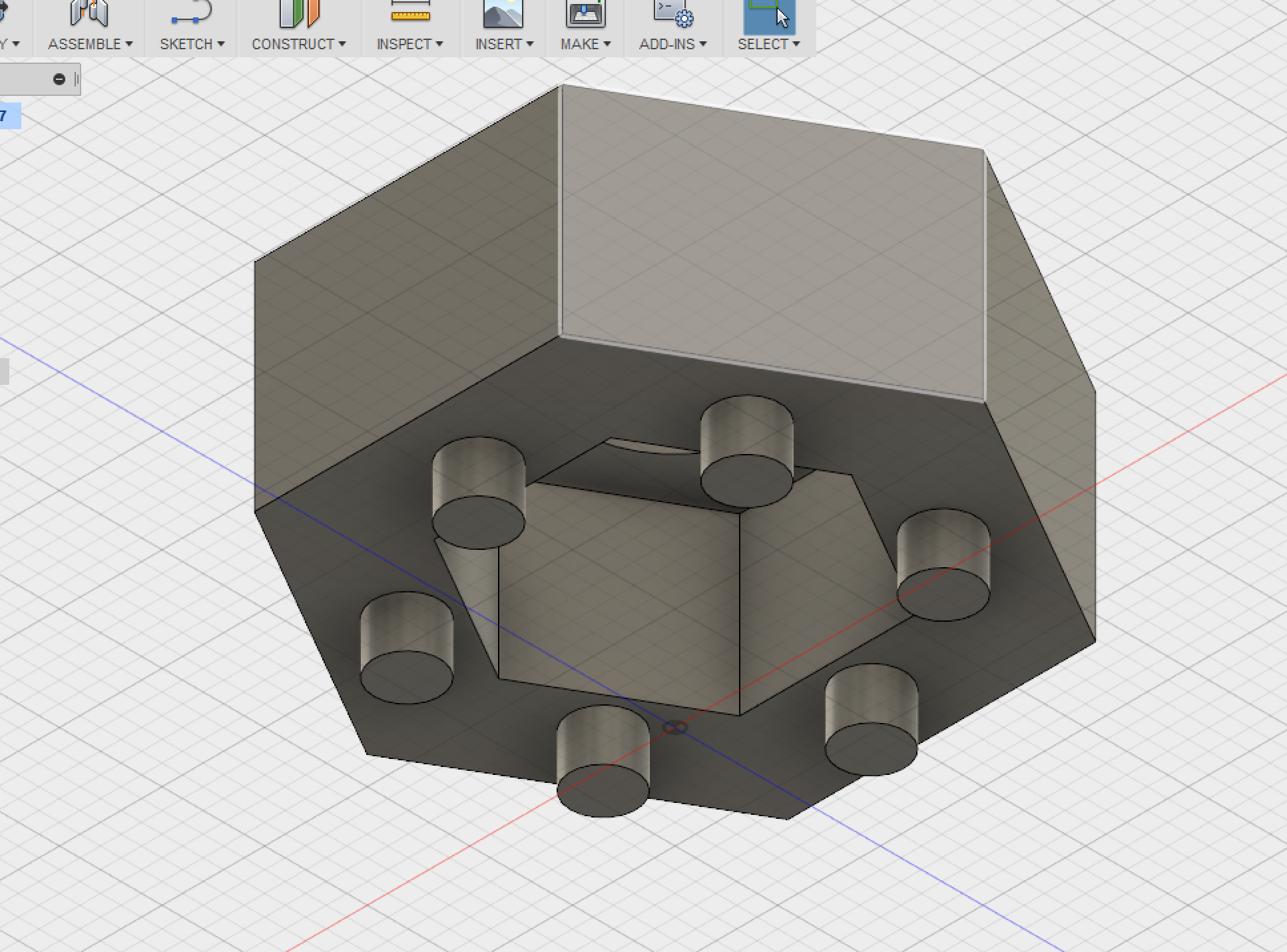Open the SELECT dropdown menu
This screenshot has height=952, width=1287.
(x=769, y=44)
